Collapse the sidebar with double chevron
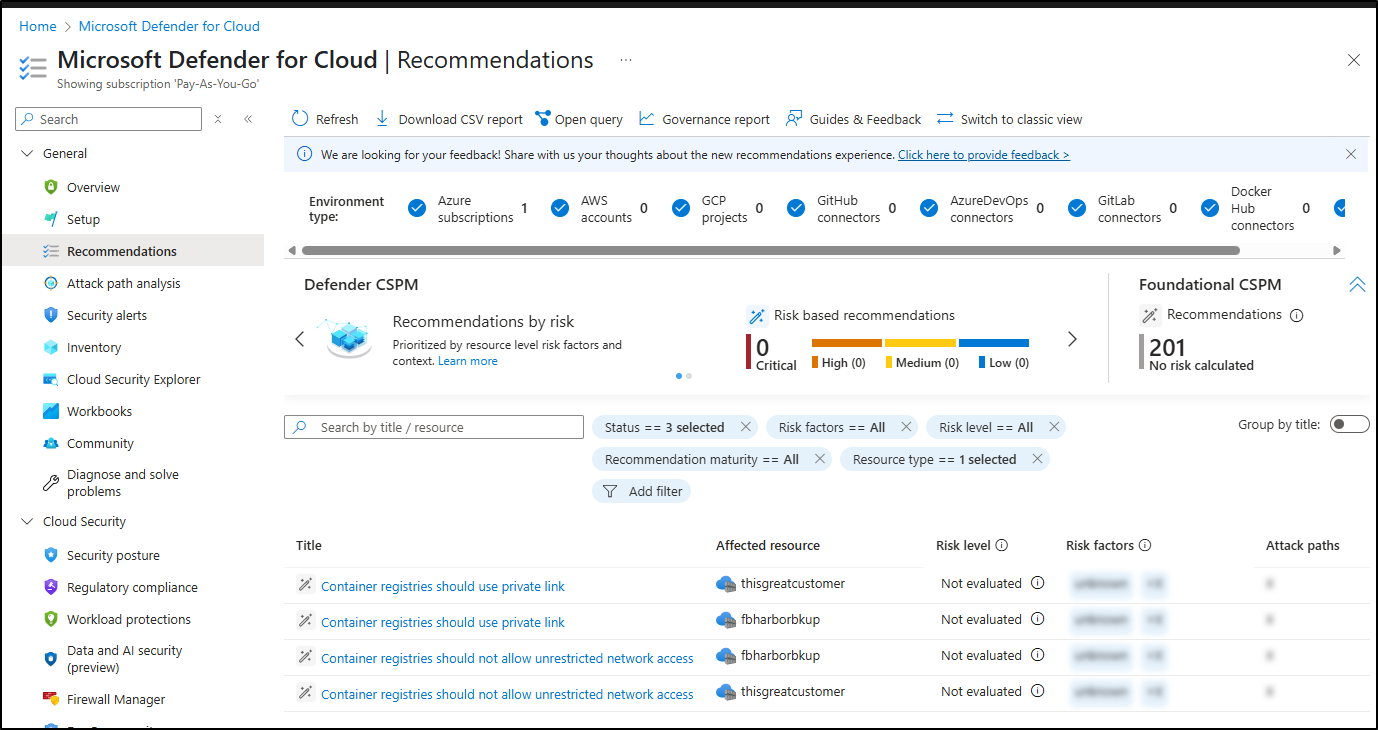This screenshot has width=1378, height=730. coord(248,119)
